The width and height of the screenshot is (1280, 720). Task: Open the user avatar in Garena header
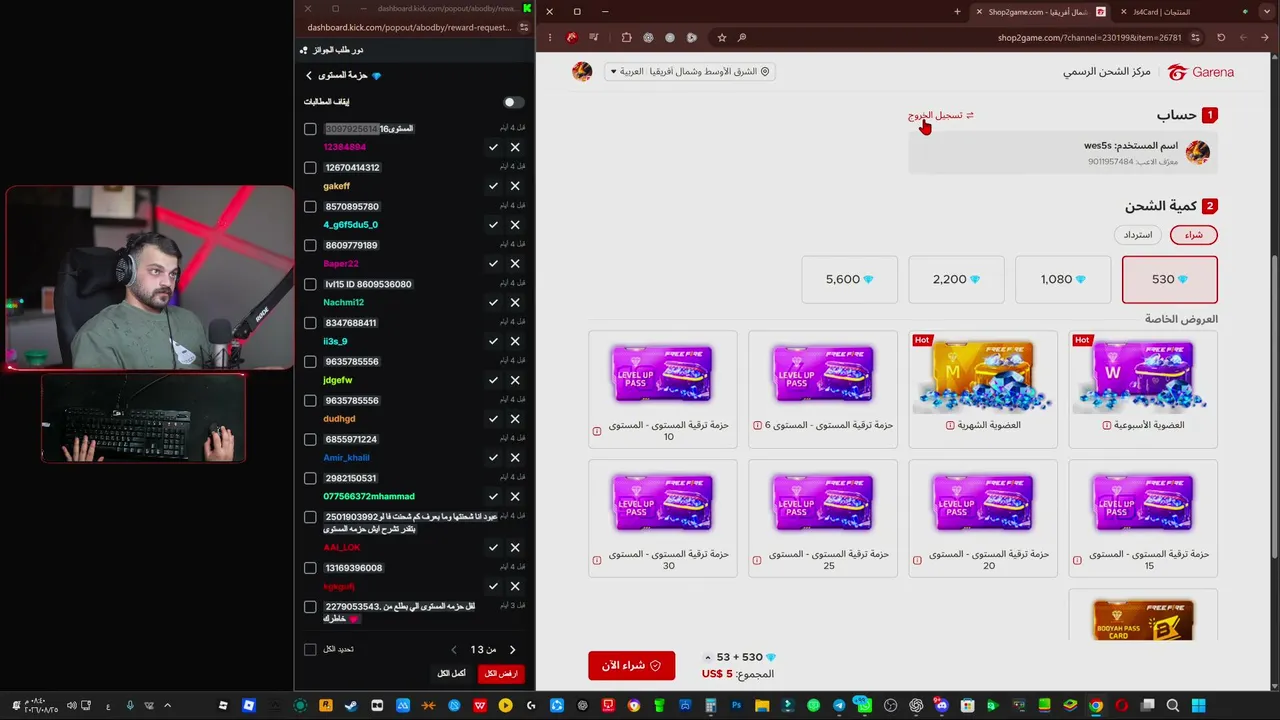point(582,72)
